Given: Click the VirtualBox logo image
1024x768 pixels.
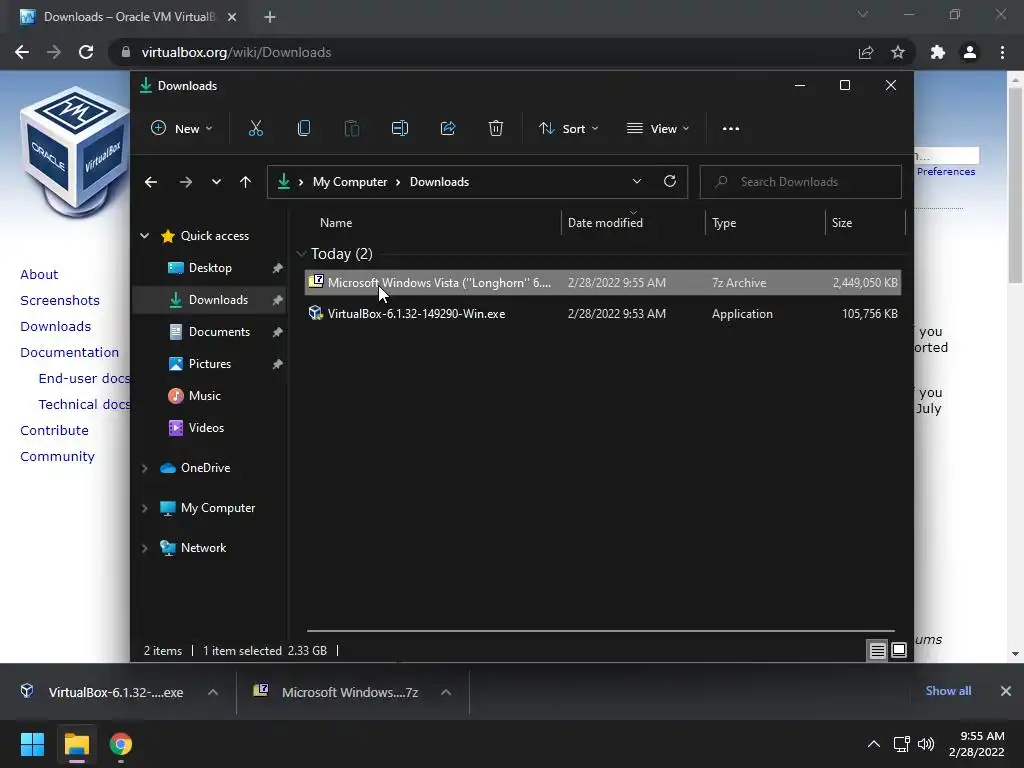Looking at the screenshot, I should (x=74, y=152).
